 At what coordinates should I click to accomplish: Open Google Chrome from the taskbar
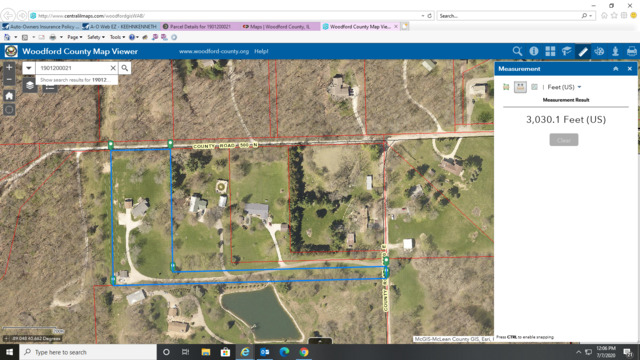tap(304, 352)
